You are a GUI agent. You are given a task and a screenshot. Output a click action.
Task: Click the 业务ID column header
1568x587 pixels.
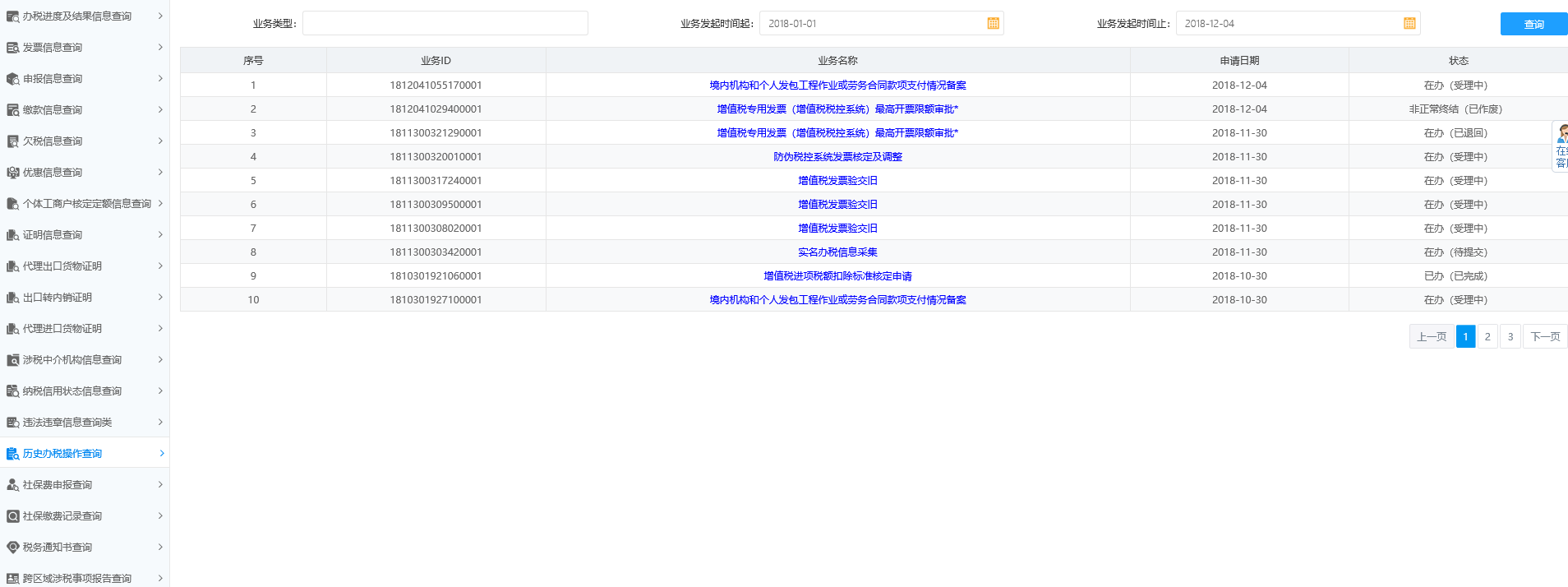coord(436,61)
